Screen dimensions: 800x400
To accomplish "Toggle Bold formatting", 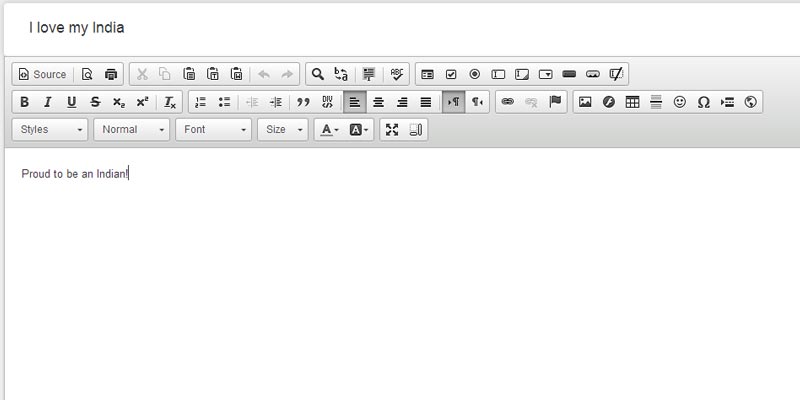I will point(24,102).
